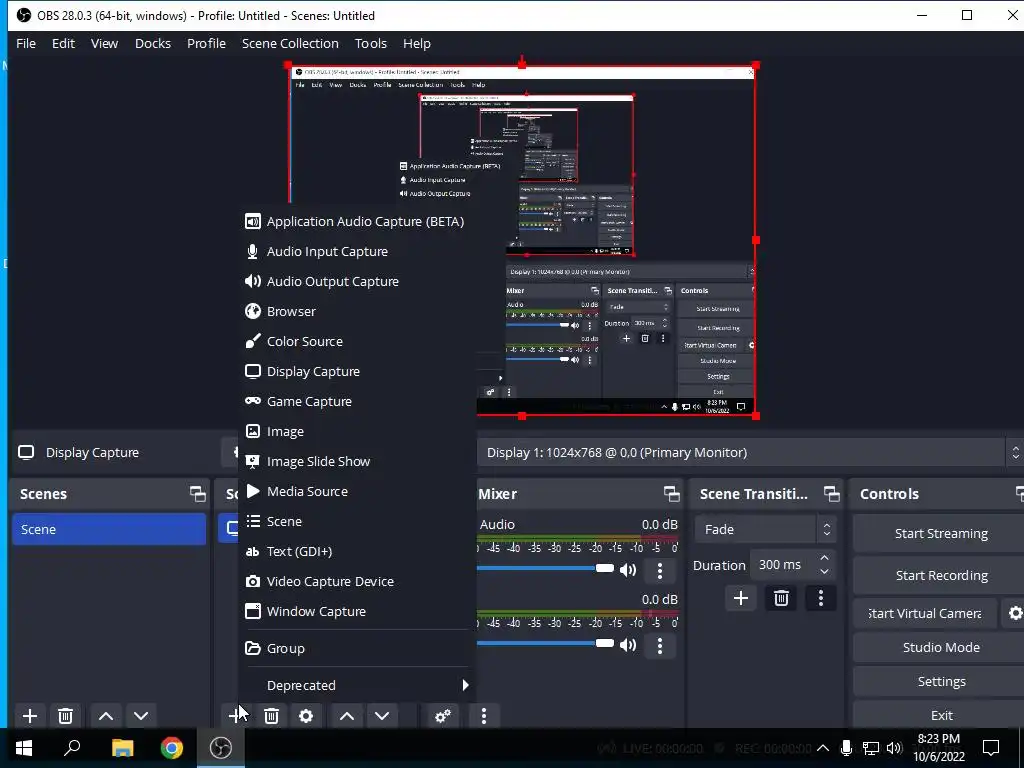1024x768 pixels.
Task: Open the Fade transition dropdown
Action: (x=765, y=530)
